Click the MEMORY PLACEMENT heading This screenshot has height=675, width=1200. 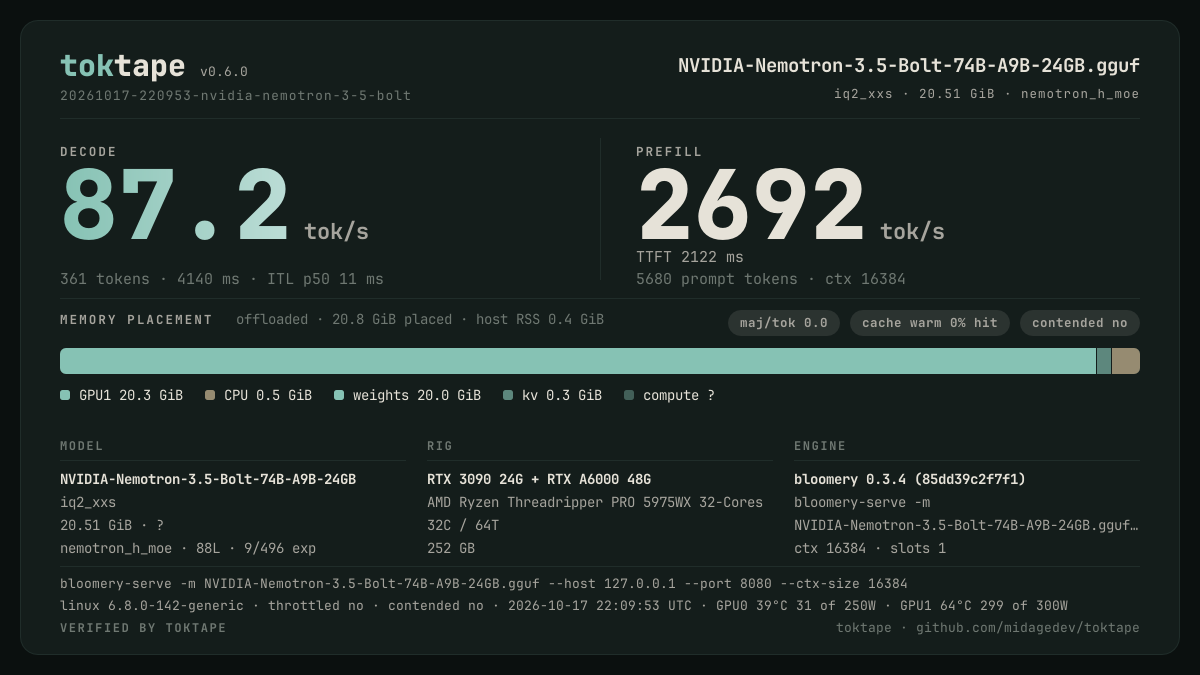click(x=136, y=320)
